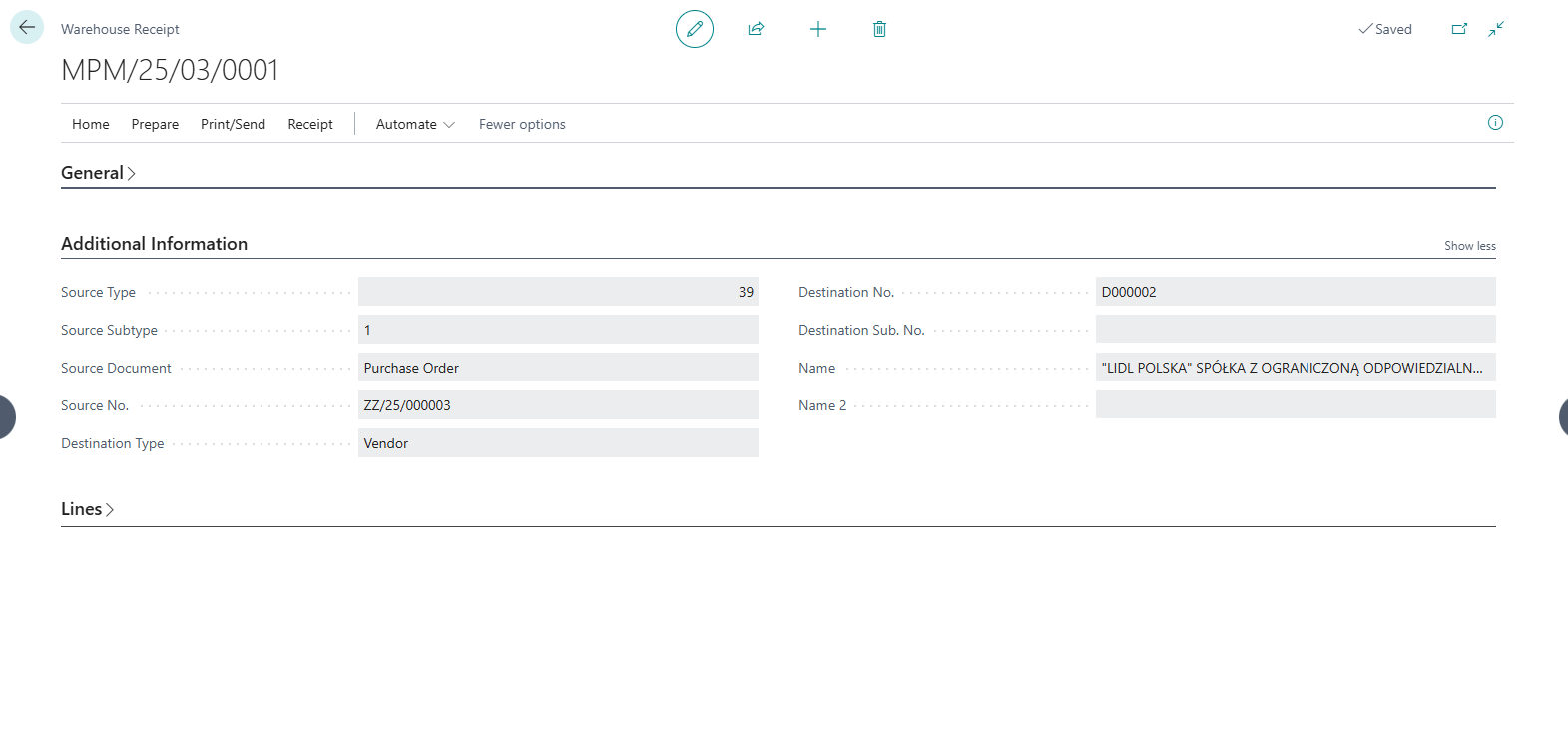The image size is (1568, 752).
Task: Click the Additional Information heading
Action: 154,244
